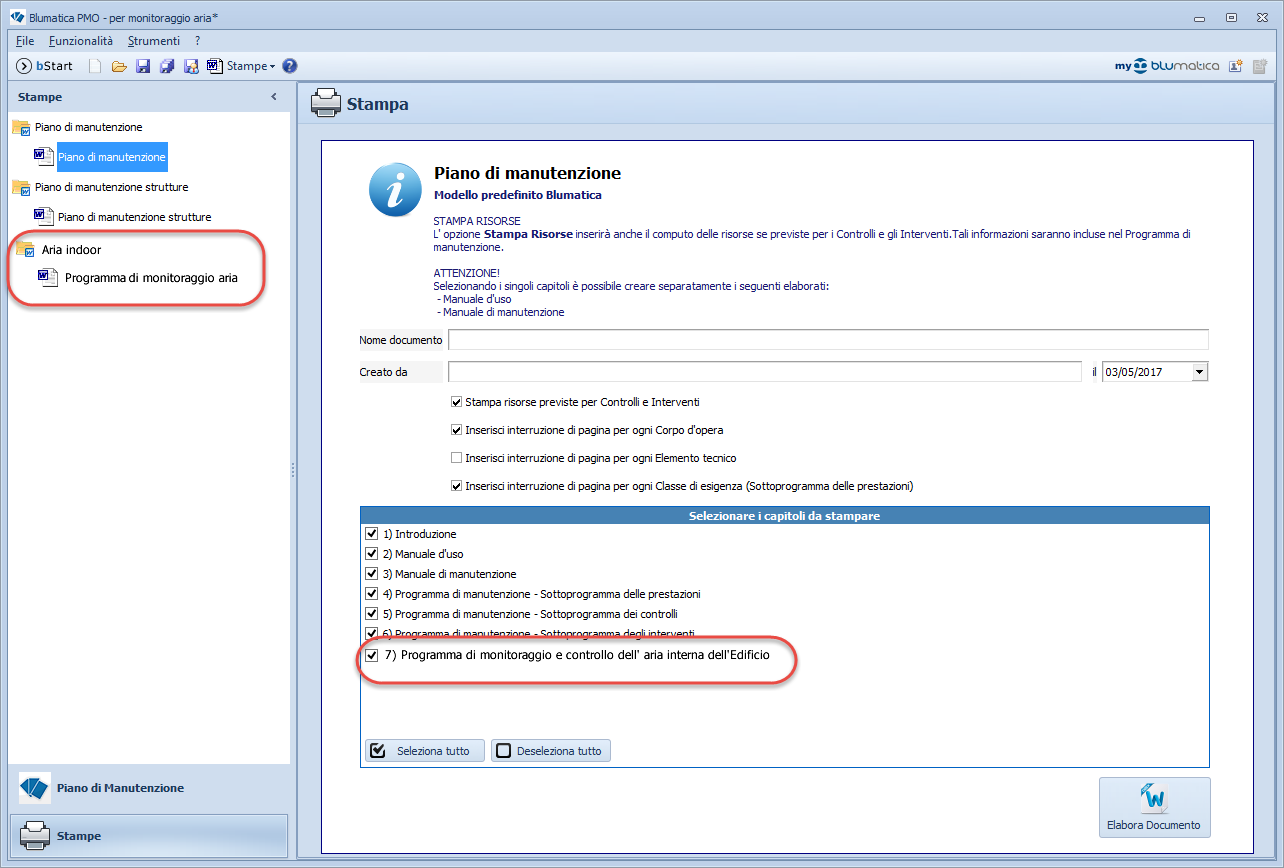Select Programma di monitoraggio aria in tree

coord(151,278)
